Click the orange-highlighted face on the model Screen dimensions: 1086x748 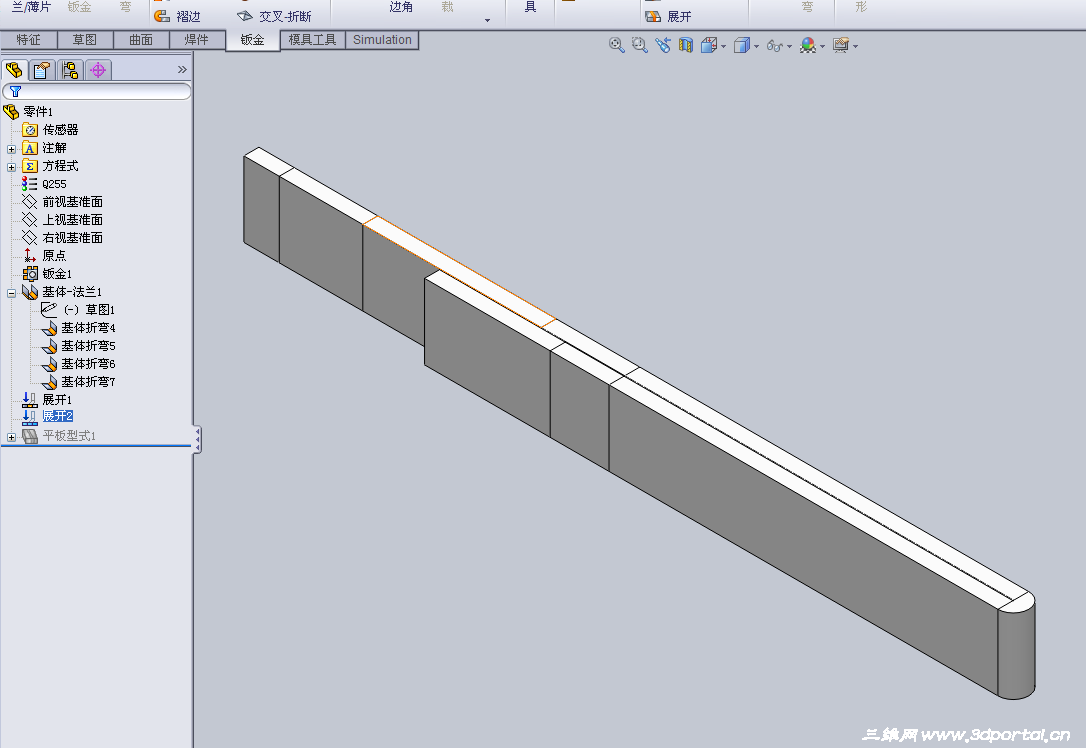pos(459,271)
